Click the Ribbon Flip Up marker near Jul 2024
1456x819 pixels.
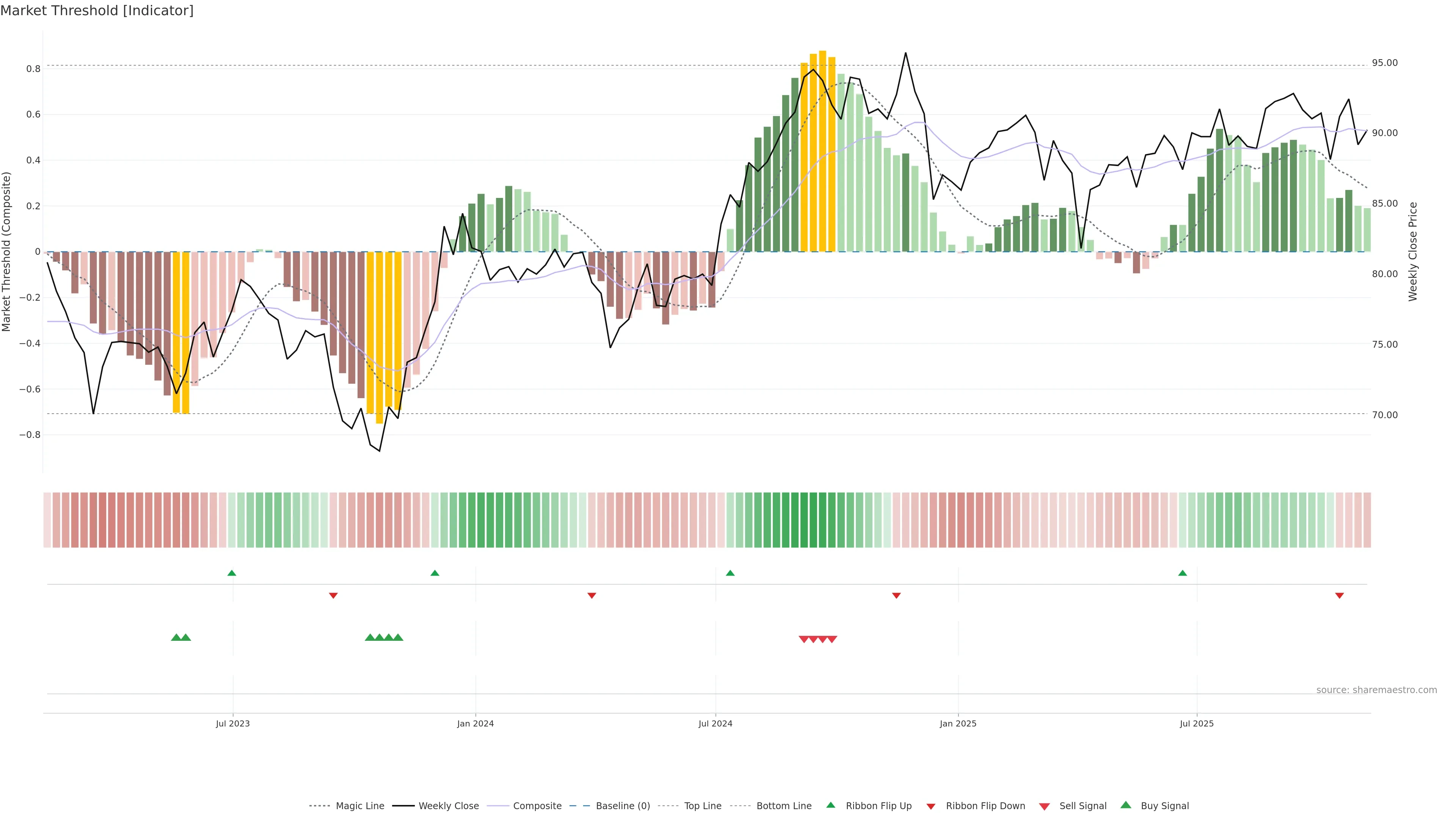click(730, 573)
